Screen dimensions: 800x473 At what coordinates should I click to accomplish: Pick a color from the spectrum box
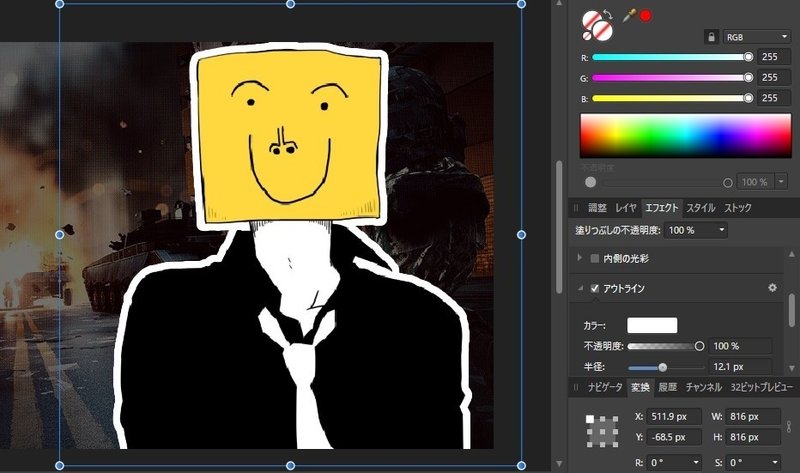click(685, 136)
